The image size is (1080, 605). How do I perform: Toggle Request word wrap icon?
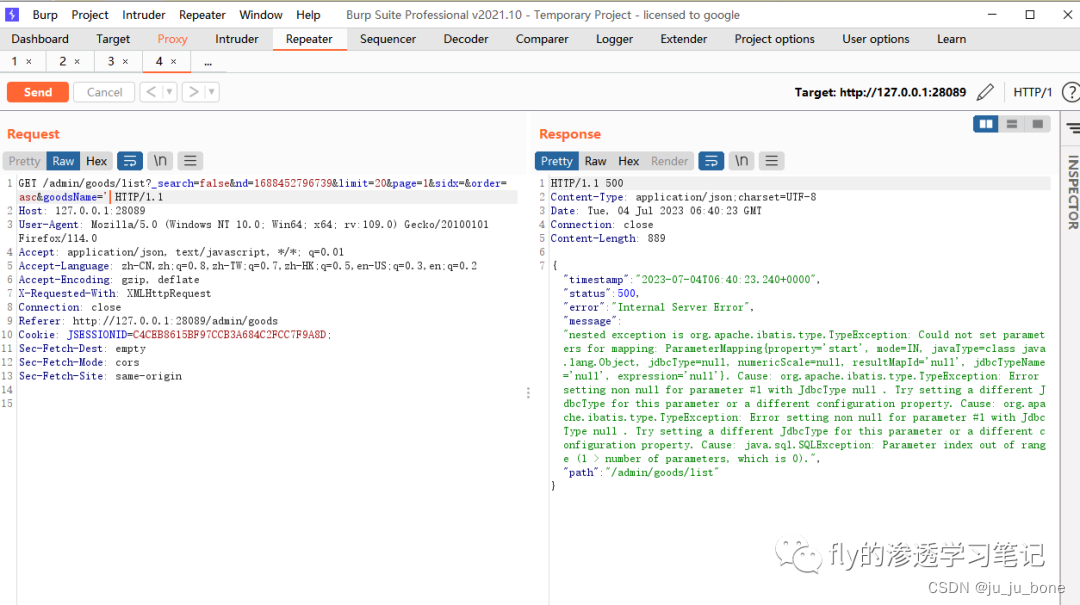129,161
